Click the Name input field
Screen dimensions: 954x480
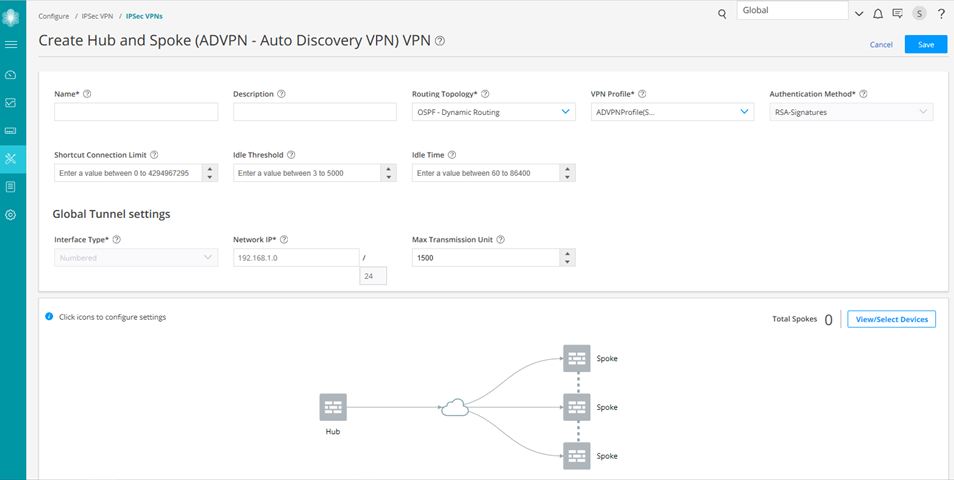pyautogui.click(x=136, y=112)
